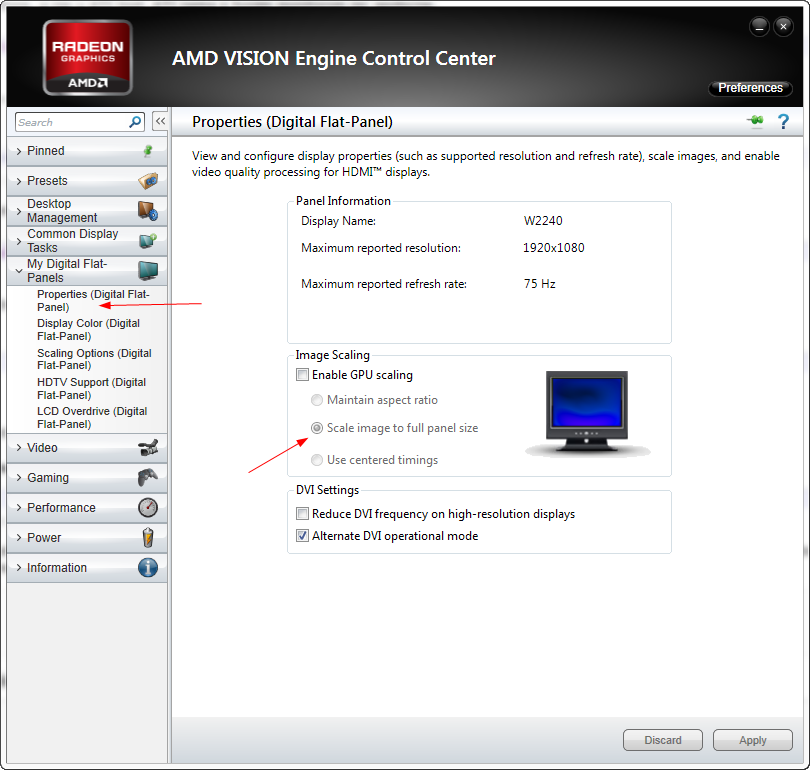Click the Power section label
Viewport: 810px width, 770px height.
click(x=44, y=538)
